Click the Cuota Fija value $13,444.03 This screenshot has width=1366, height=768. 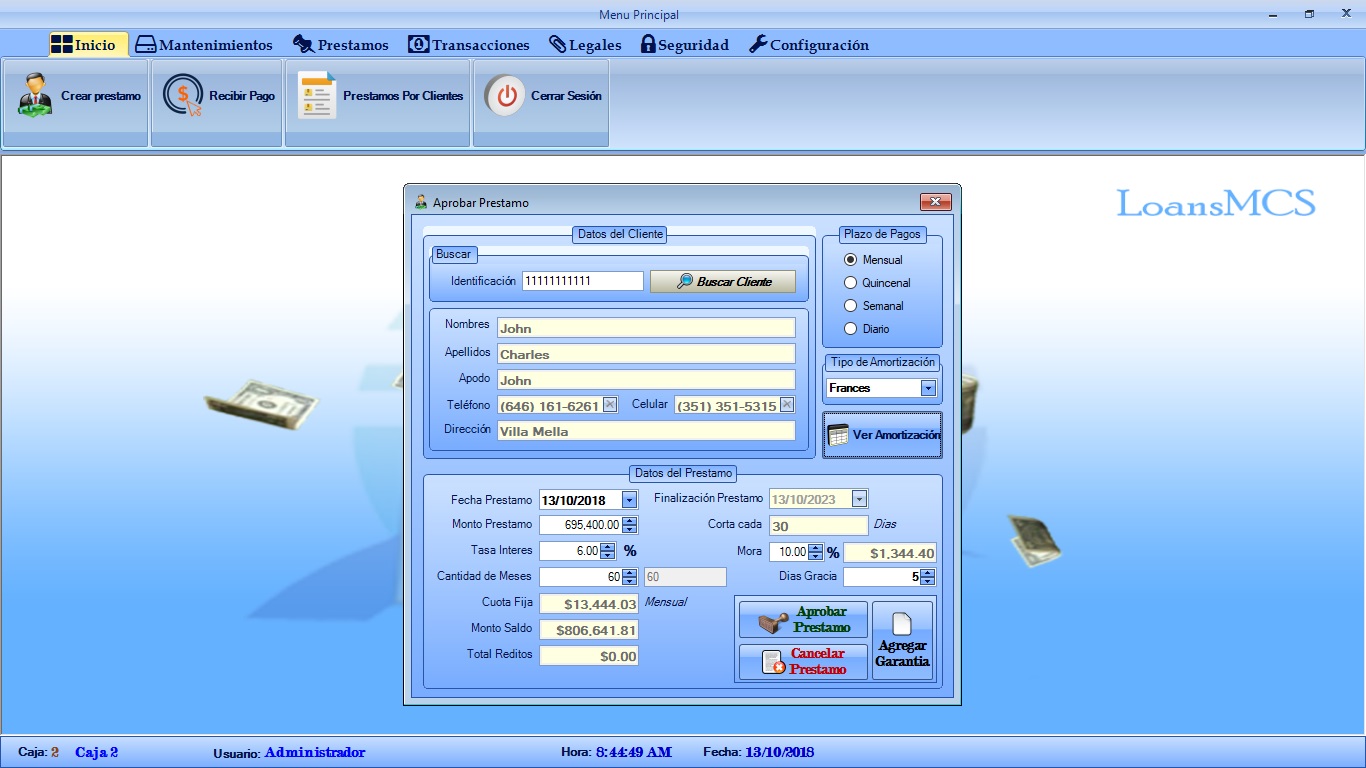coord(589,604)
